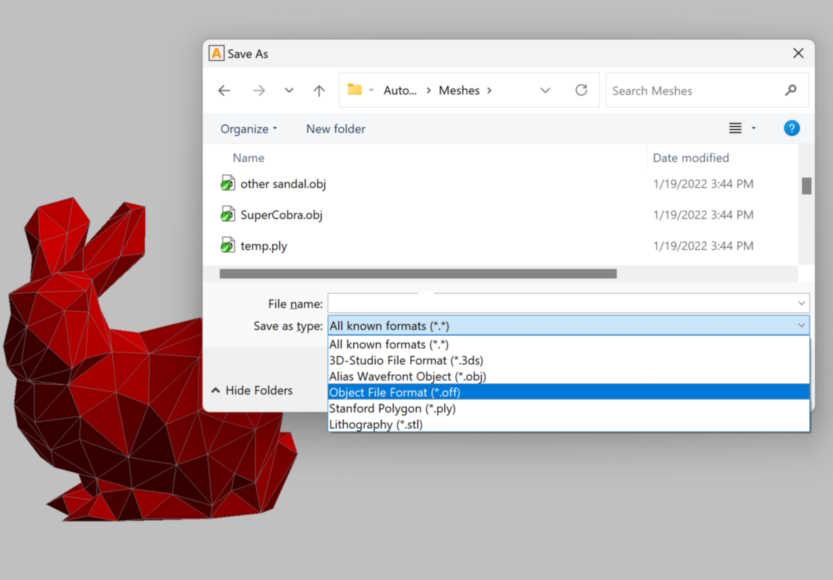The height and width of the screenshot is (580, 833).
Task: Click the horizontal scrollbar thumb
Action: pos(418,274)
